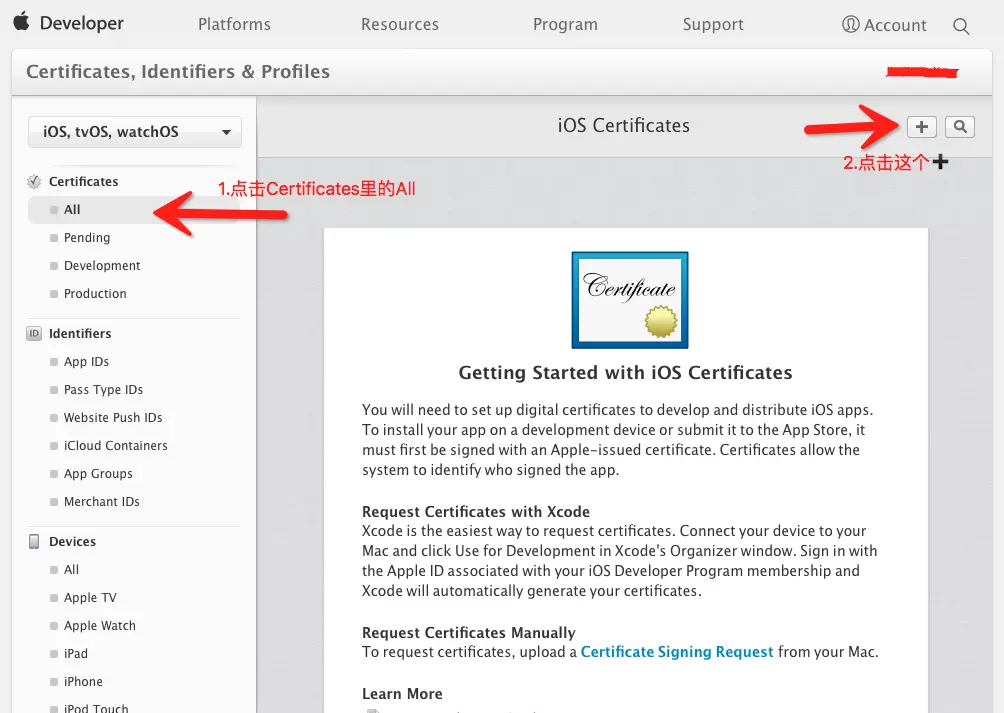Click the Certificates section heading
Screen dimensions: 1004x713
[x=83, y=182]
